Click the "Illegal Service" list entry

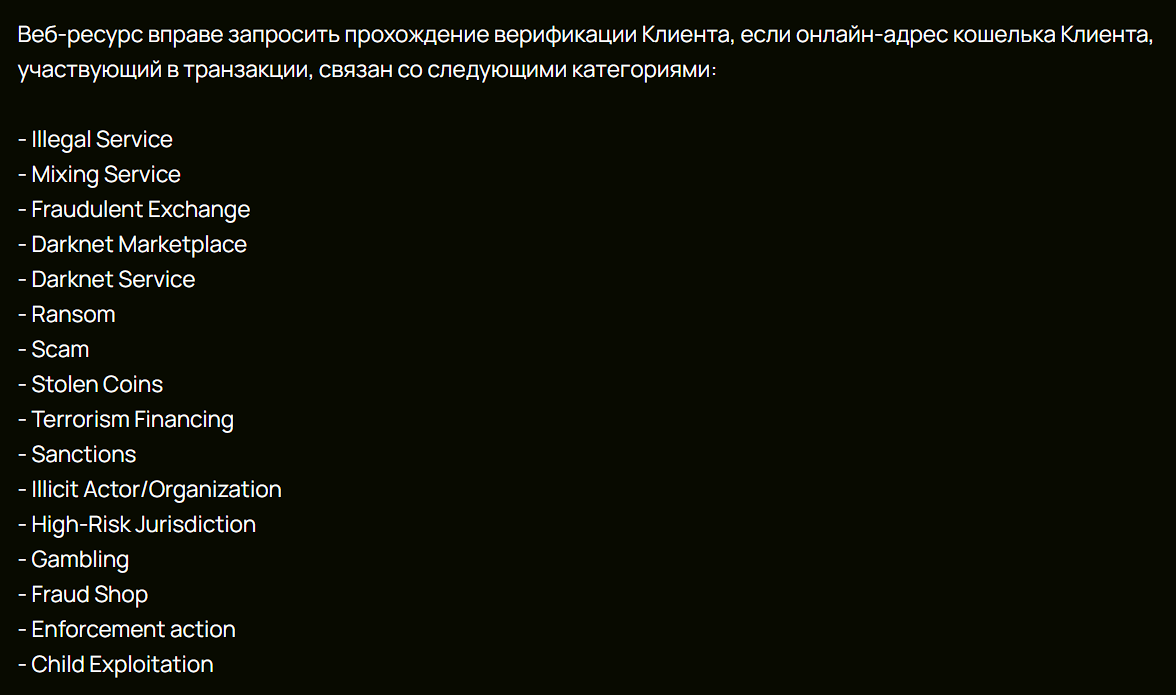(101, 140)
